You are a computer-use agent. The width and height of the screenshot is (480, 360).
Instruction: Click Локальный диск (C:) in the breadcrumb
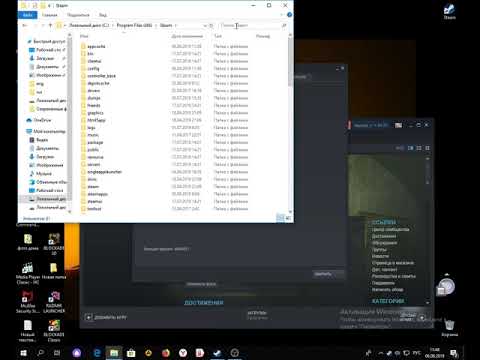(89, 25)
